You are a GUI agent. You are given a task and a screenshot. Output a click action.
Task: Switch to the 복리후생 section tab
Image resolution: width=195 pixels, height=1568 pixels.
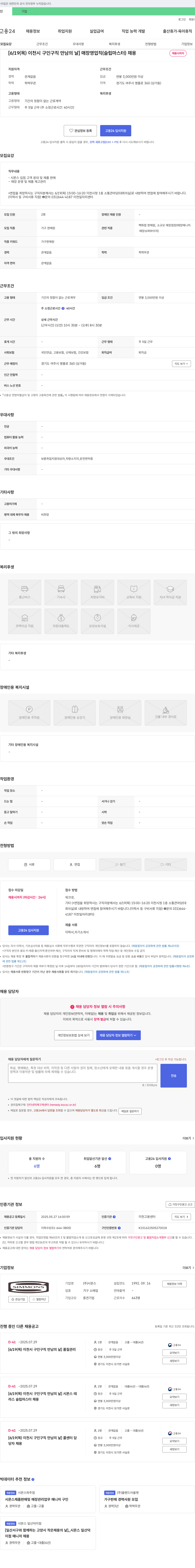115,44
